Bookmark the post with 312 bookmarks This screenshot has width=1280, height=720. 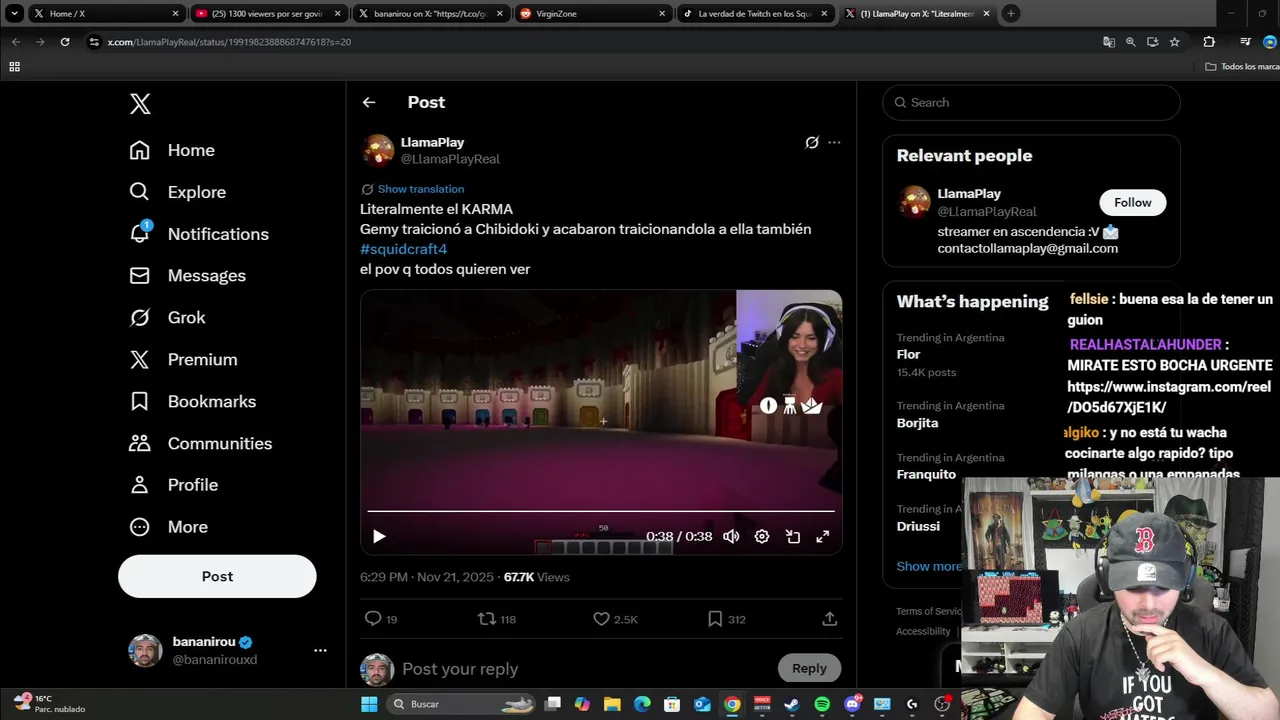click(x=715, y=619)
